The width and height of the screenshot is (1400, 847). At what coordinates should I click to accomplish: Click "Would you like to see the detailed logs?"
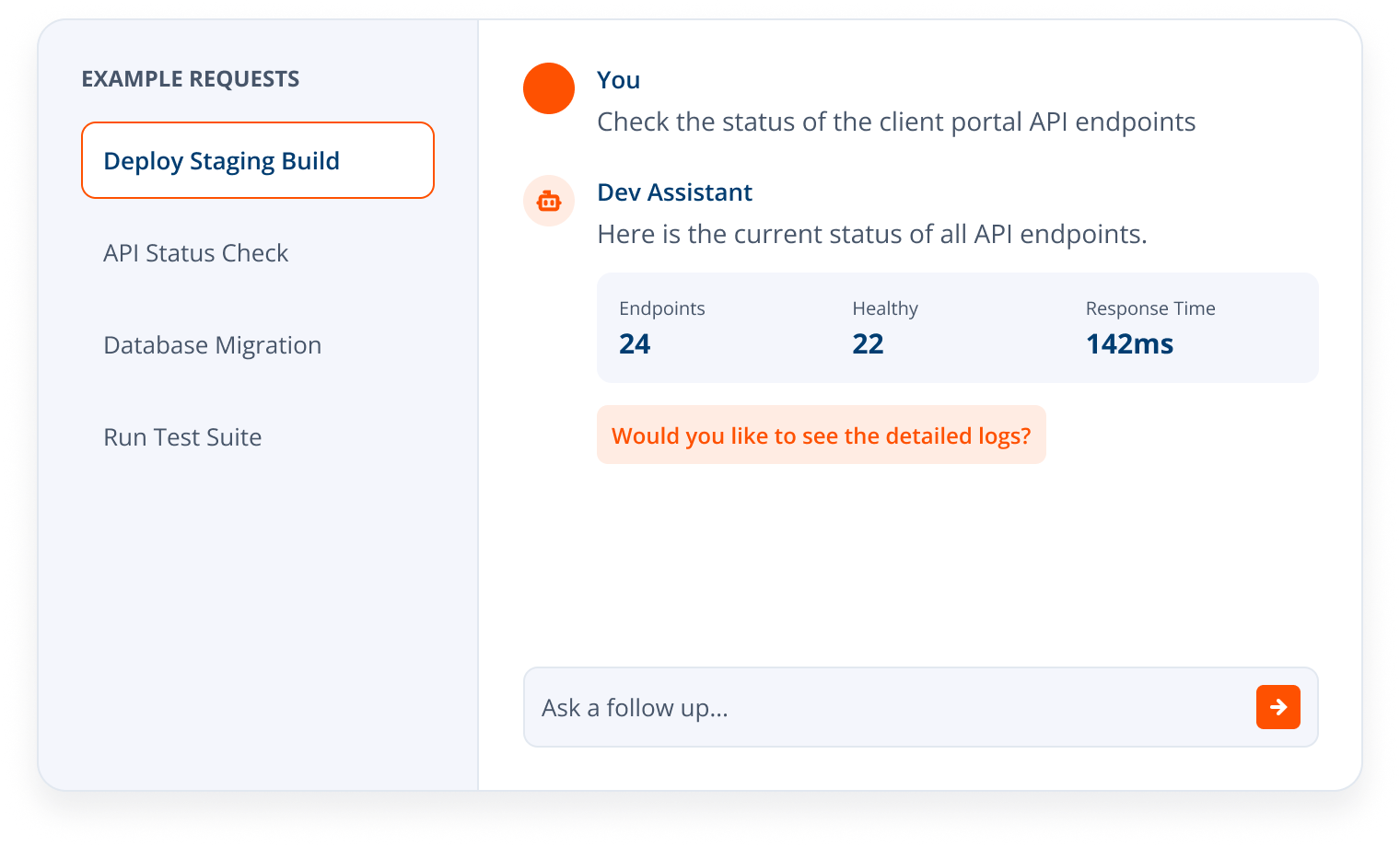click(x=822, y=435)
